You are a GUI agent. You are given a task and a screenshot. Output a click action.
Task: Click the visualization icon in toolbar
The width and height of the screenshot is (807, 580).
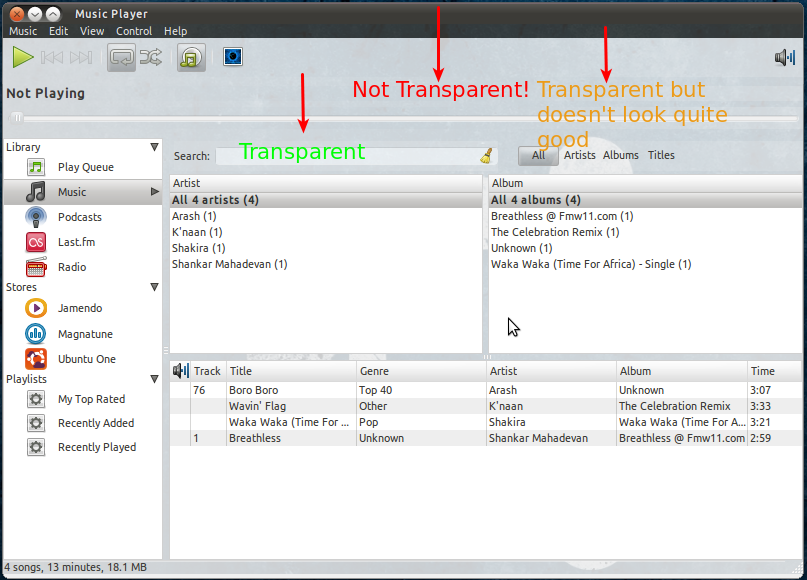tap(233, 58)
